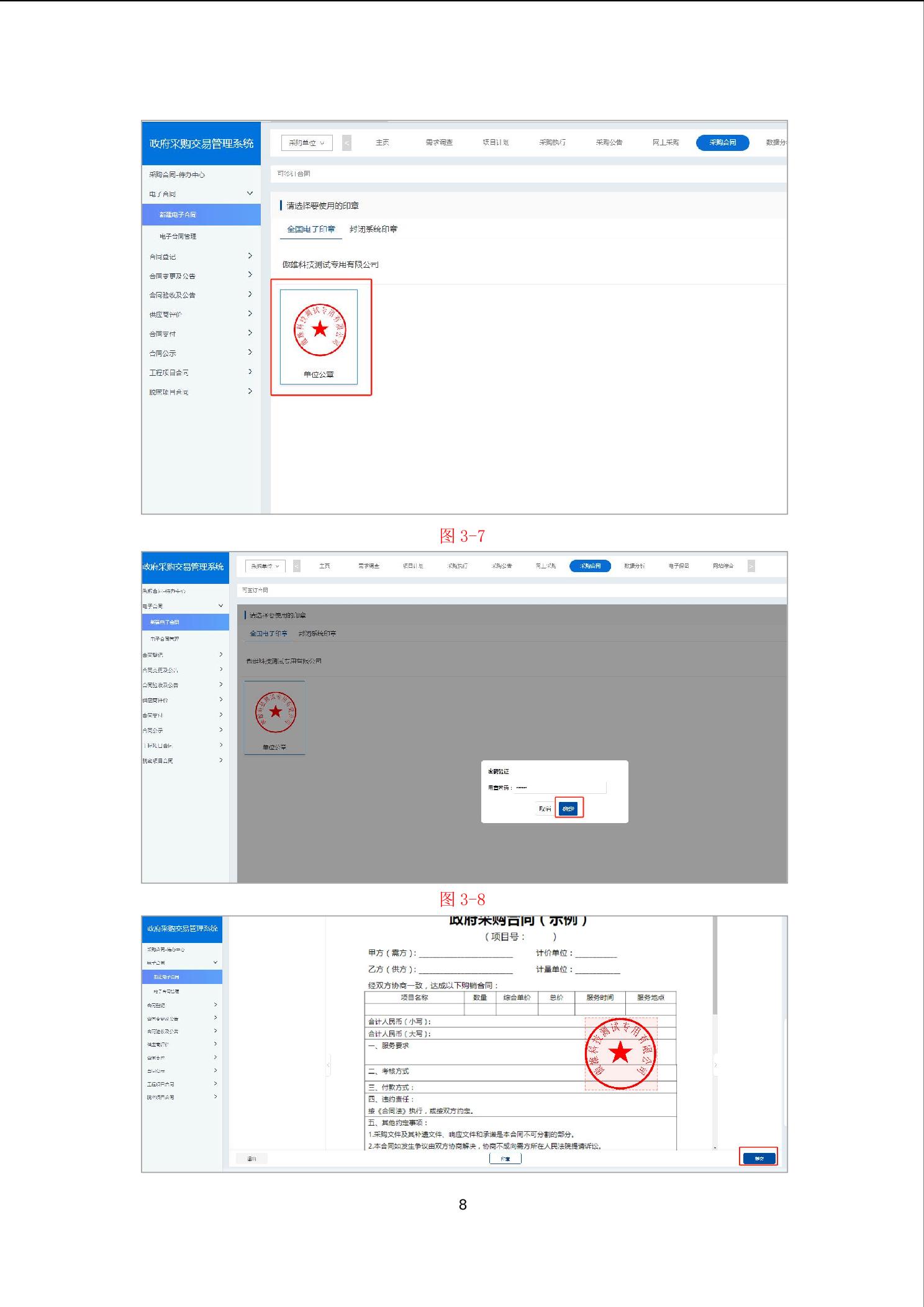924x1307 pixels.
Task: Click 取消 in the password verification dialog
Action: (545, 808)
